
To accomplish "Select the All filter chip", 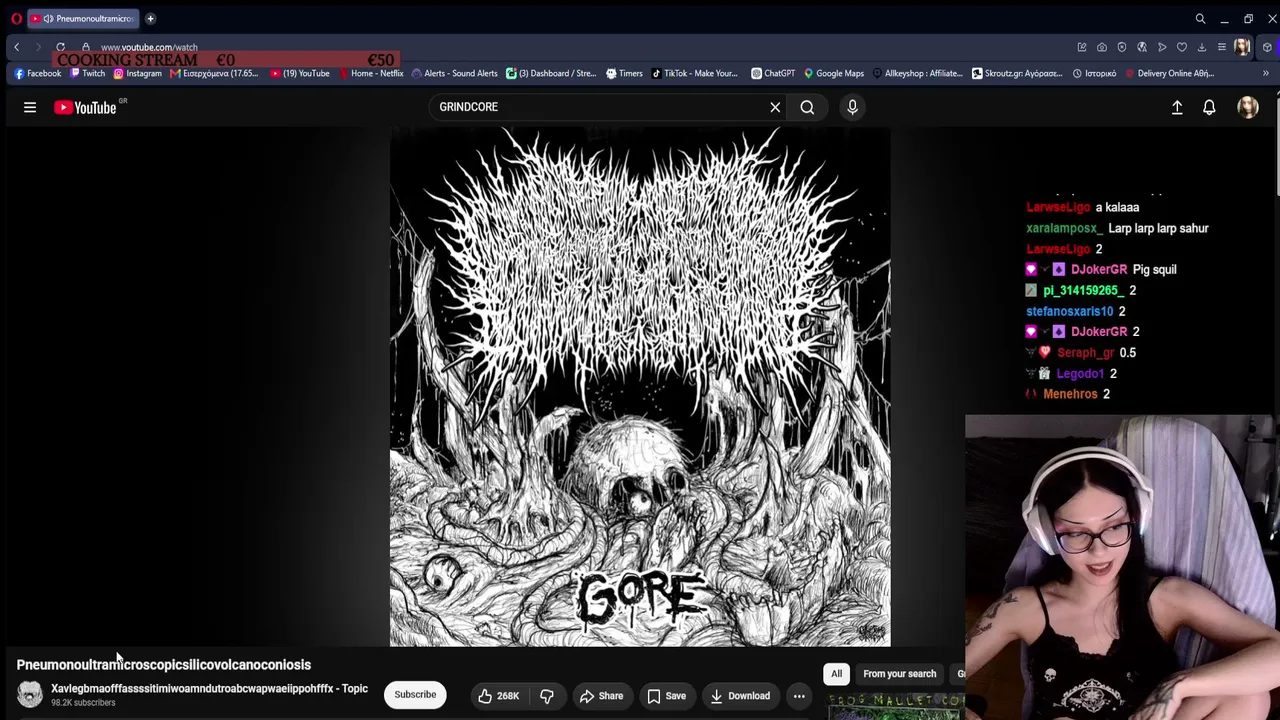I will (x=836, y=674).
